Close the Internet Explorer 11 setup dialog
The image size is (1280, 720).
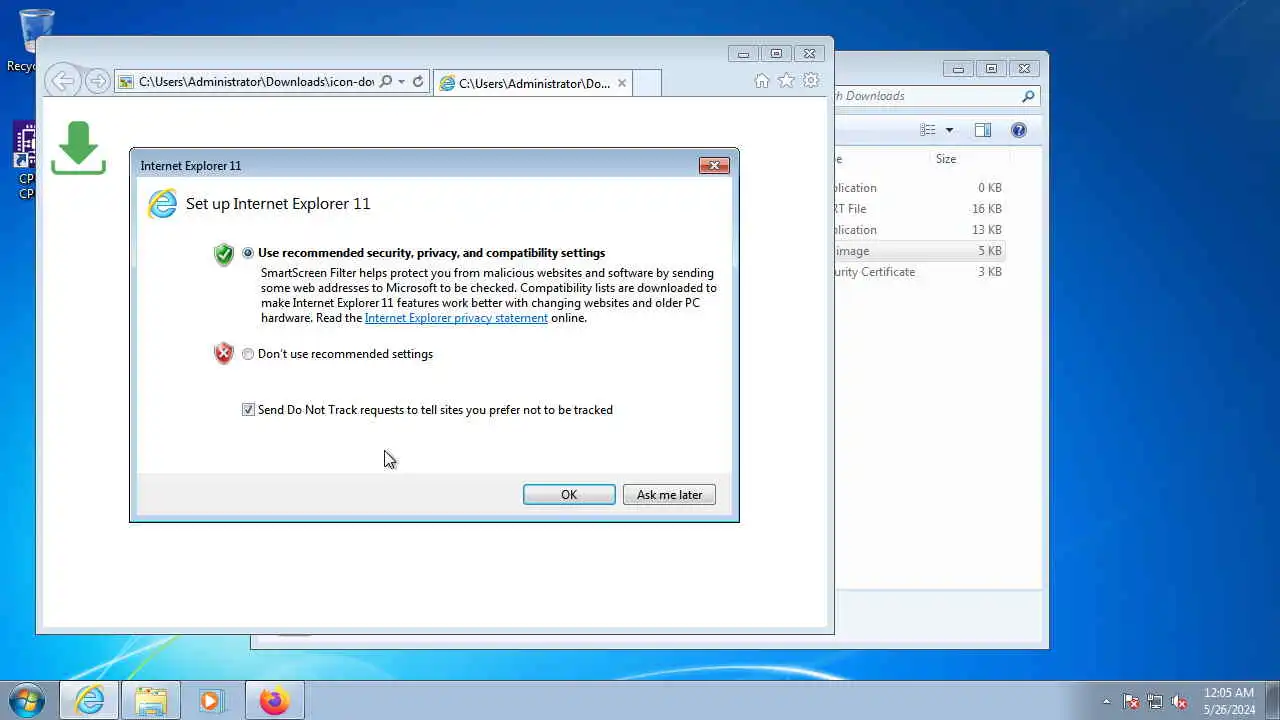click(x=714, y=165)
